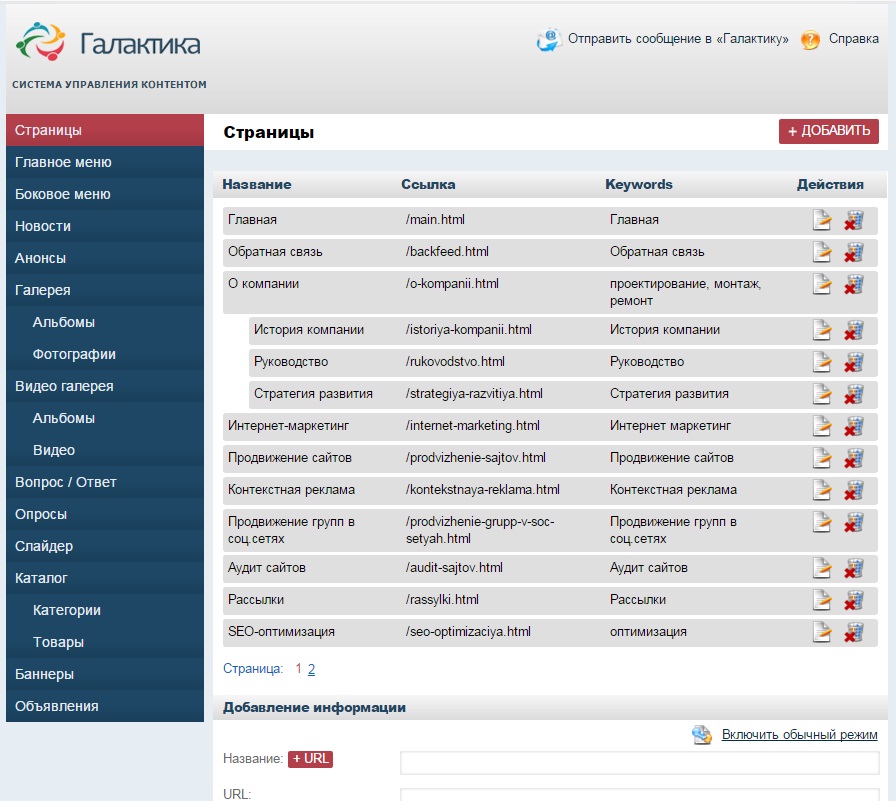Edit the Интернет-маркетинг page
The image size is (896, 801).
click(822, 426)
